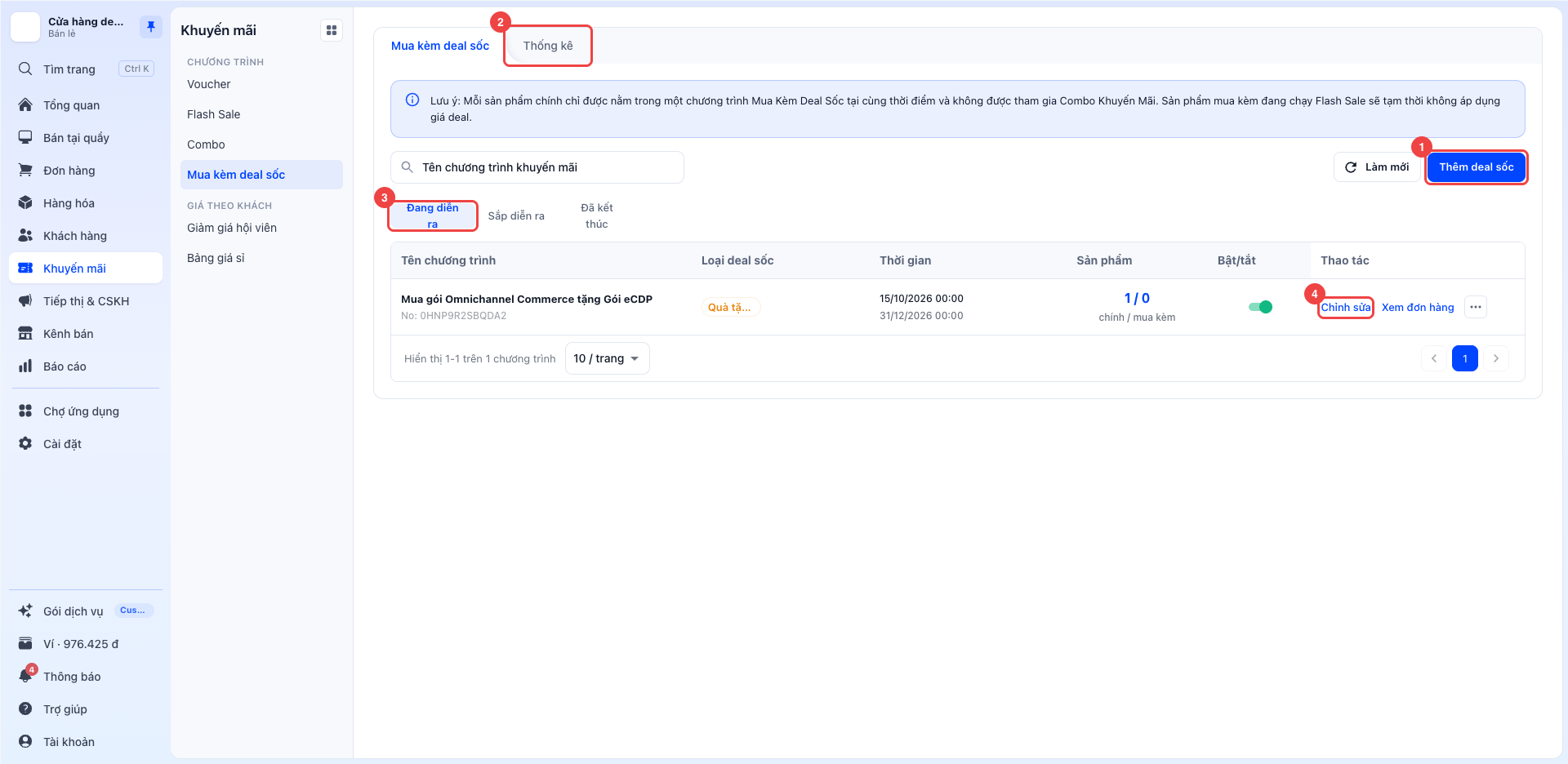Screen dimensions: 1568x764
Task: Open Bán tại quầy in sidebar
Action: coord(86,137)
